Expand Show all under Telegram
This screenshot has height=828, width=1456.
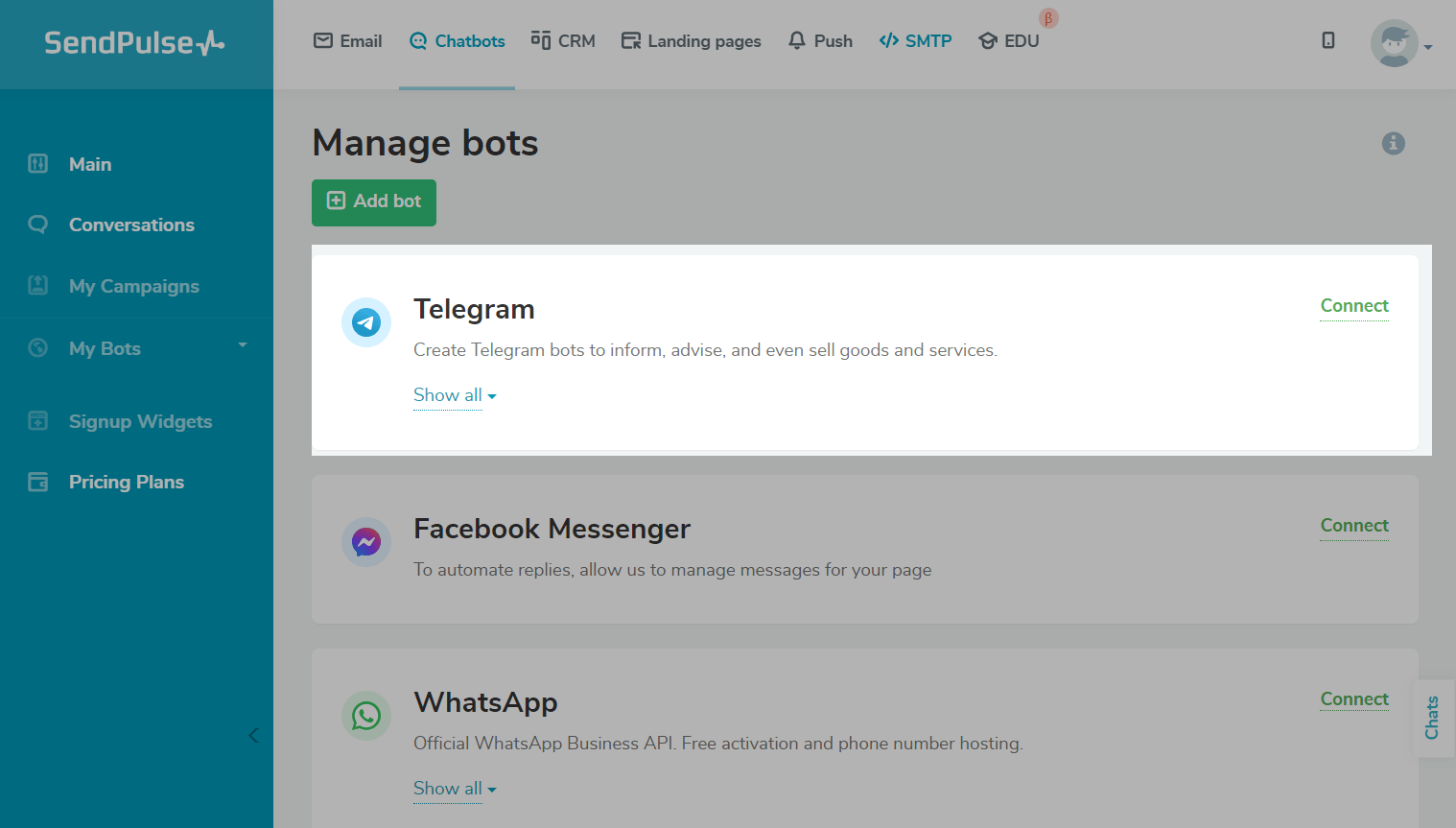click(x=455, y=395)
